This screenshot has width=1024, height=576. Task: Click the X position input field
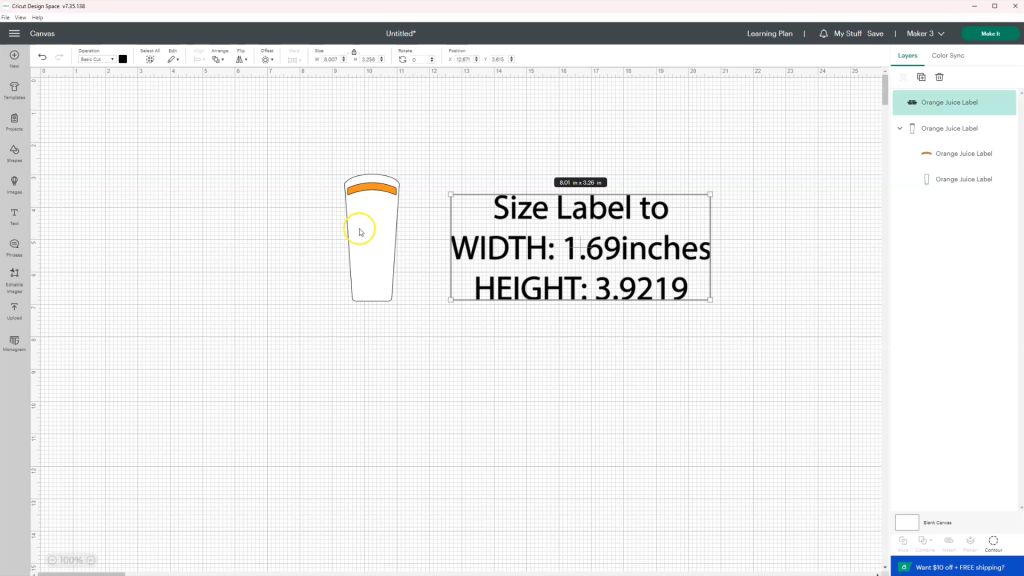click(x=464, y=59)
